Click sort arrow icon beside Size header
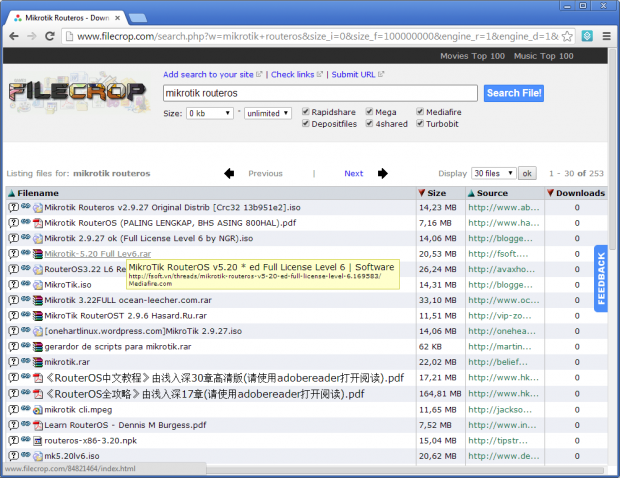This screenshot has height=478, width=620. (x=422, y=193)
